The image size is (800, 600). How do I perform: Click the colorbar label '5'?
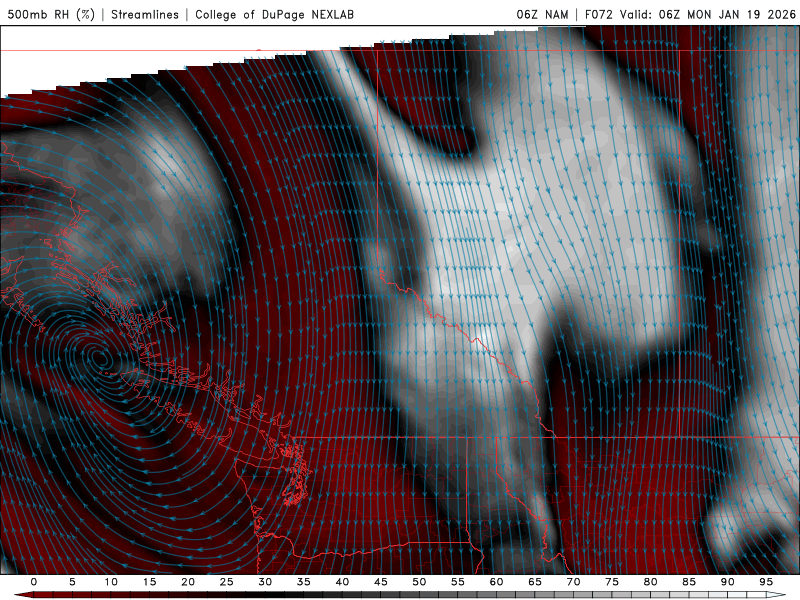click(x=72, y=582)
